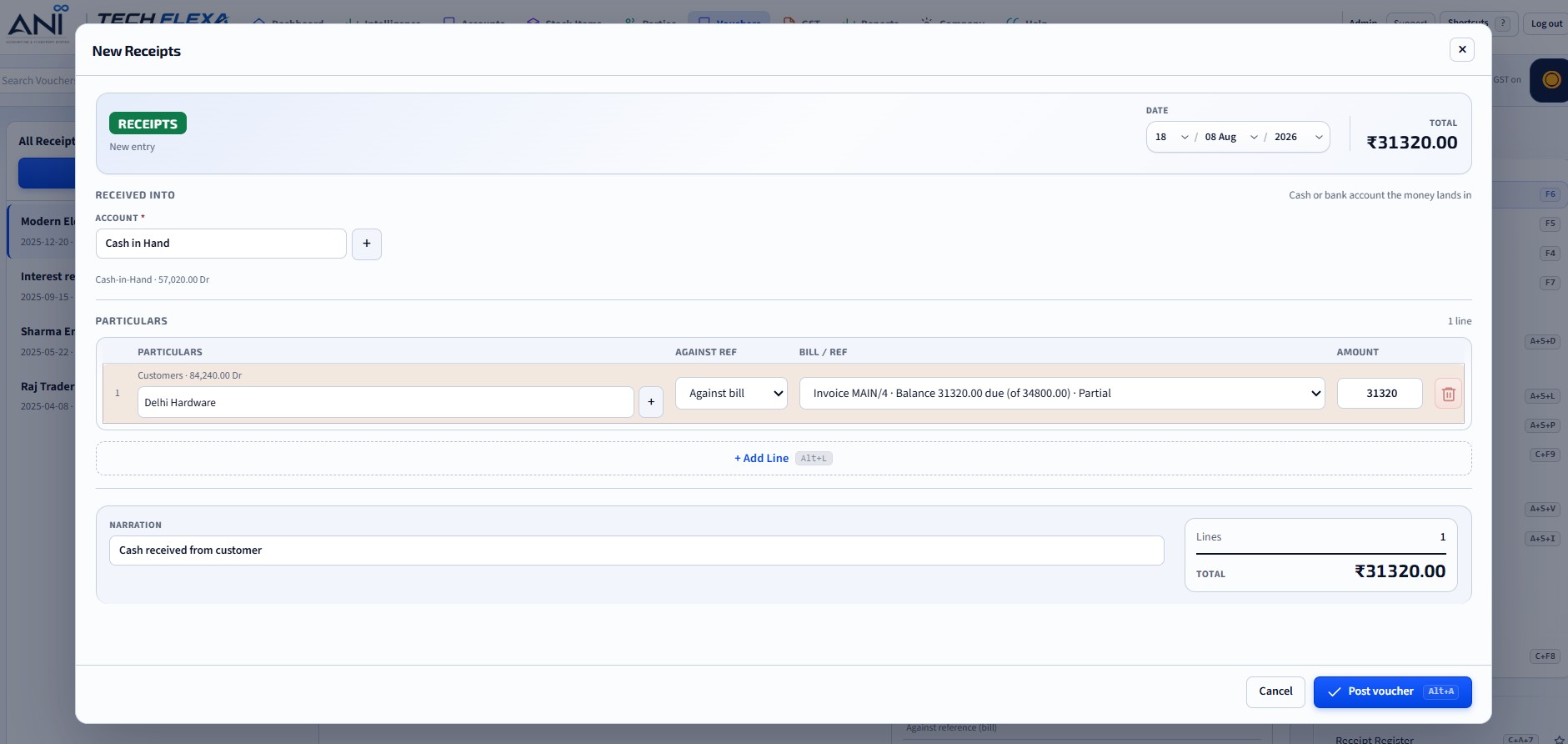Delete the Delhi Hardware line with trash icon
This screenshot has width=1568, height=744.
pyautogui.click(x=1448, y=394)
